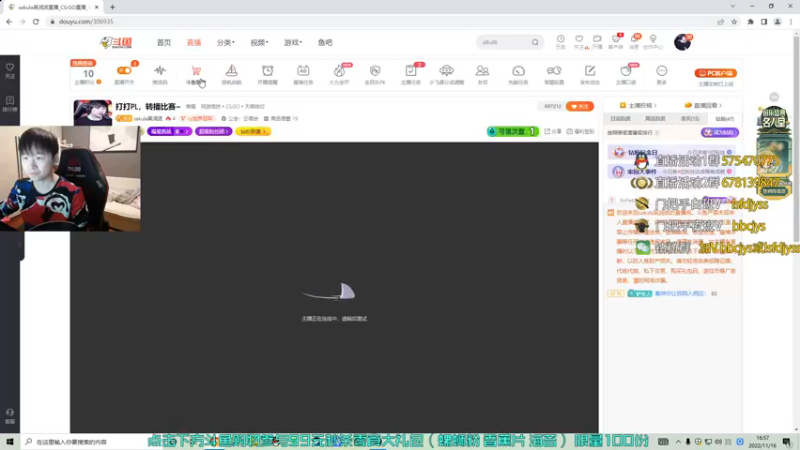Open the yellow badge below the stream title
Viewport: 800px width, 450px height.
click(253, 131)
